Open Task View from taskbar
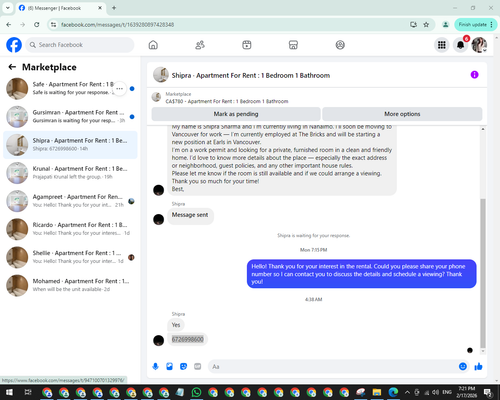Viewport: 500px width, 400px height. pos(28,392)
